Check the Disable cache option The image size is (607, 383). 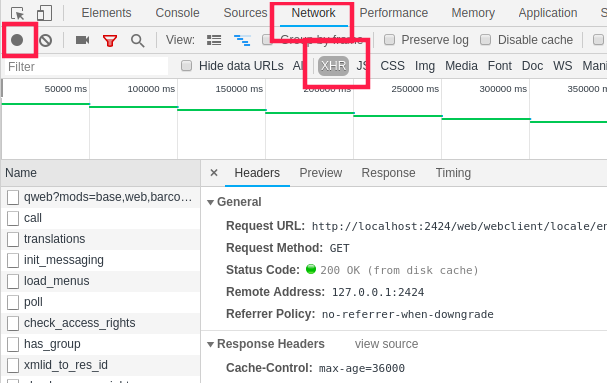click(485, 40)
